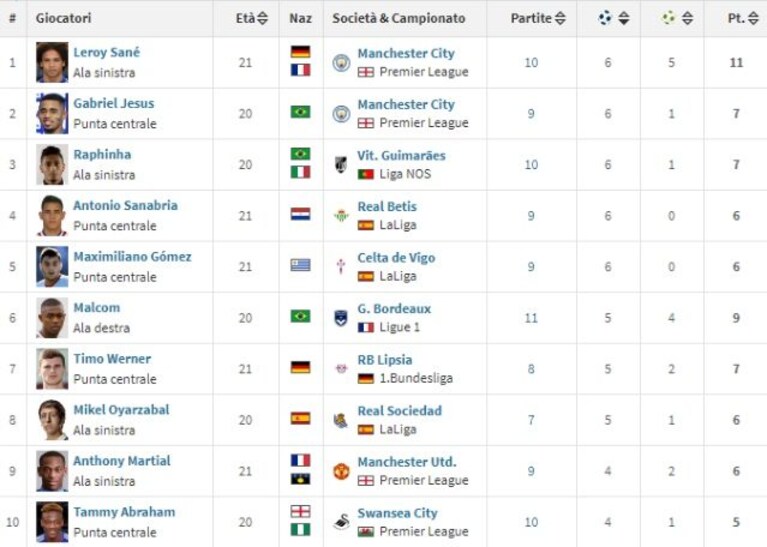Image resolution: width=767 pixels, height=547 pixels.
Task: Click the G. Bordeaux club crest icon
Action: [x=341, y=318]
